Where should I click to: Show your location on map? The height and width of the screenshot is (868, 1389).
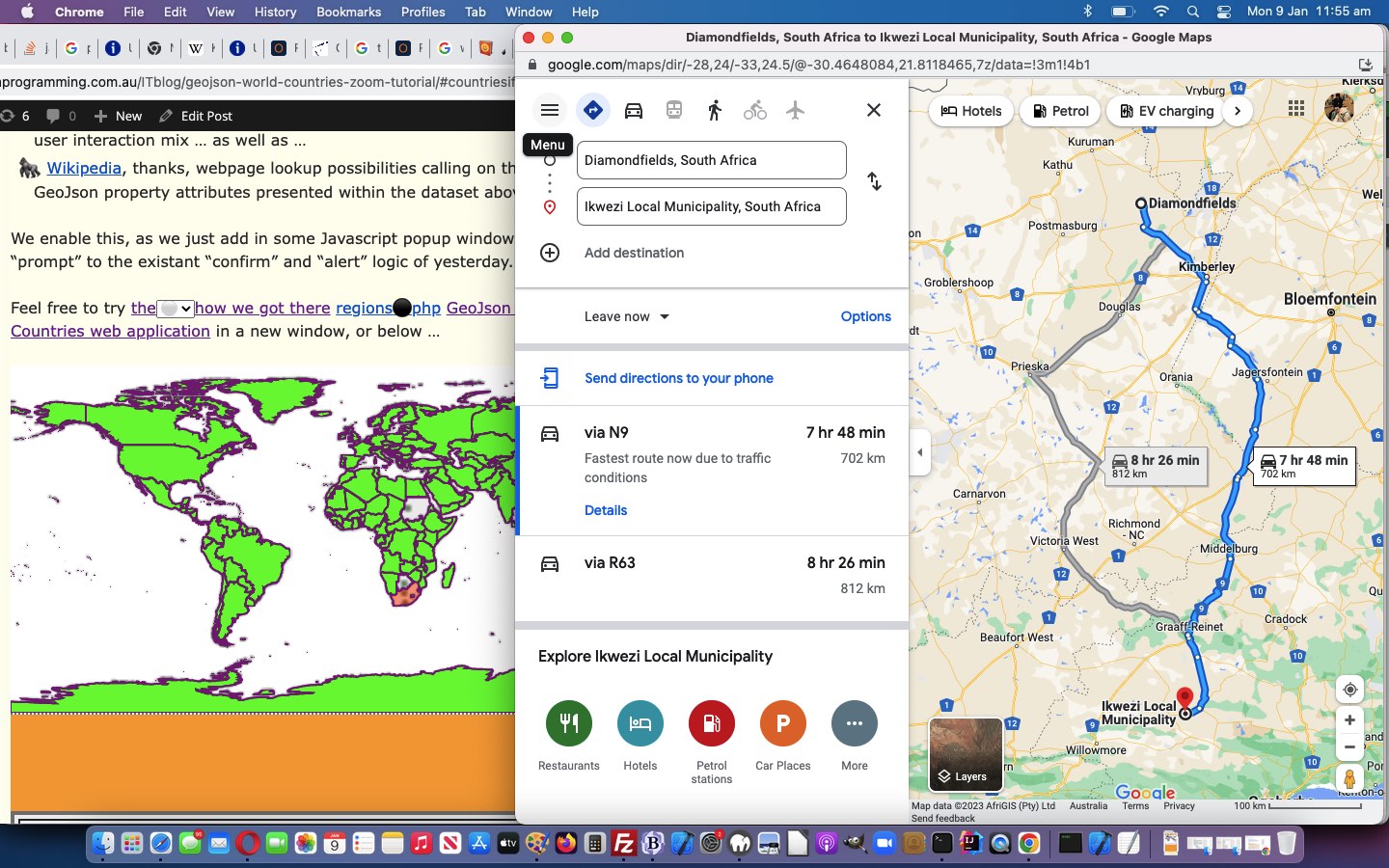click(x=1349, y=690)
